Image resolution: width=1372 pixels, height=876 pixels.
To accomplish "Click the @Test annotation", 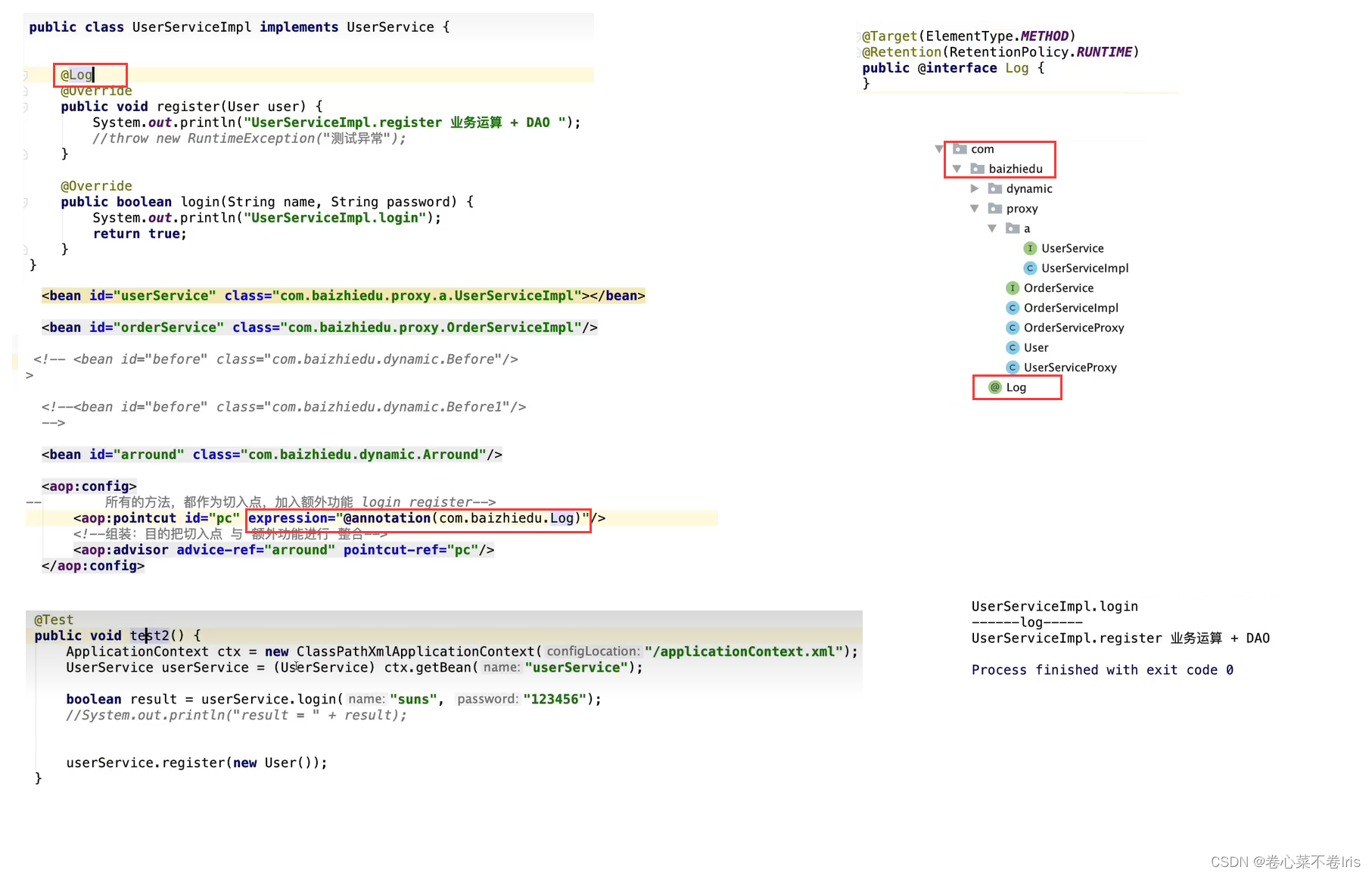I will 54,620.
